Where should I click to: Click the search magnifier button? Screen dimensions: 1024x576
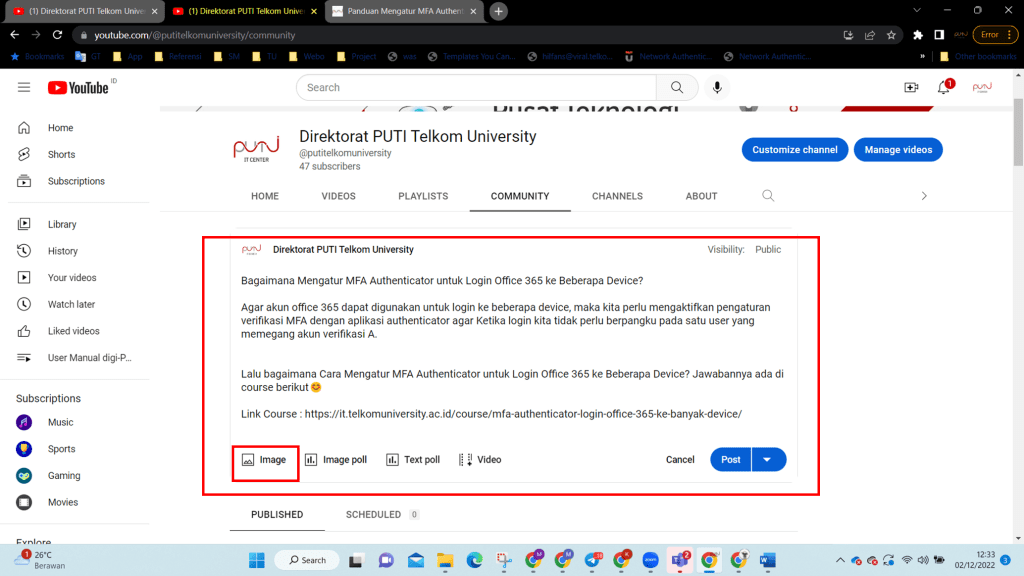677,87
